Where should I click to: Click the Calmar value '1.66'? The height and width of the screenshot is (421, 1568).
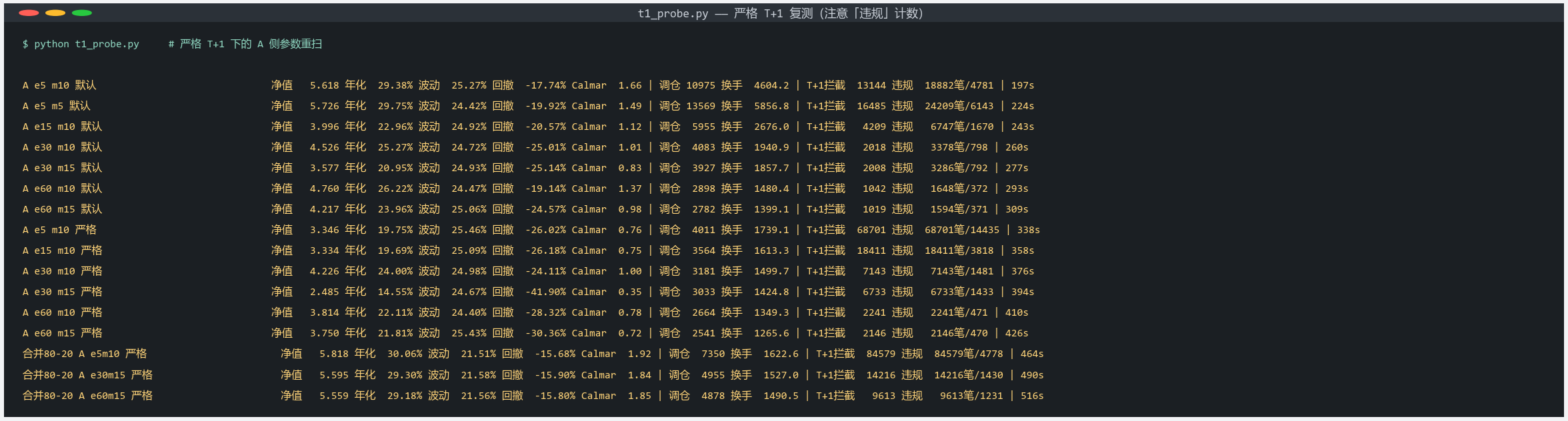(630, 85)
